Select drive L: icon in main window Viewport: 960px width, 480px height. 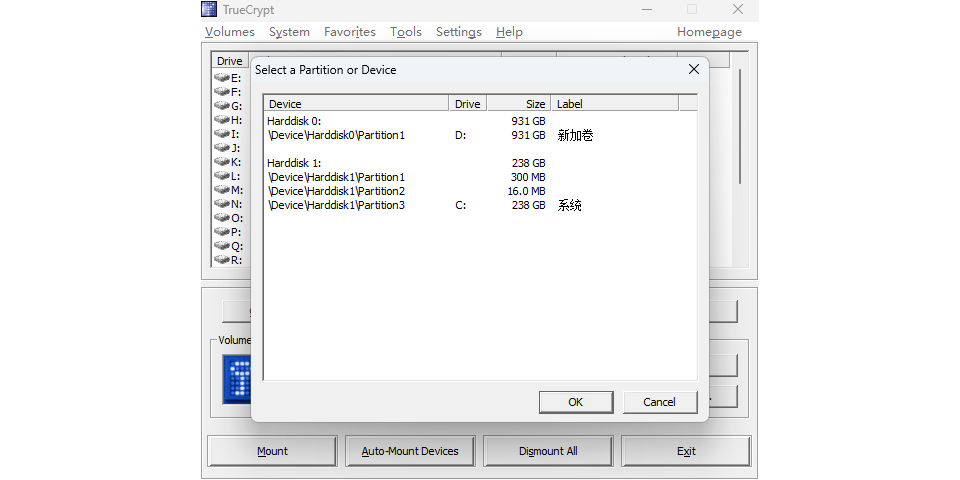(221, 176)
